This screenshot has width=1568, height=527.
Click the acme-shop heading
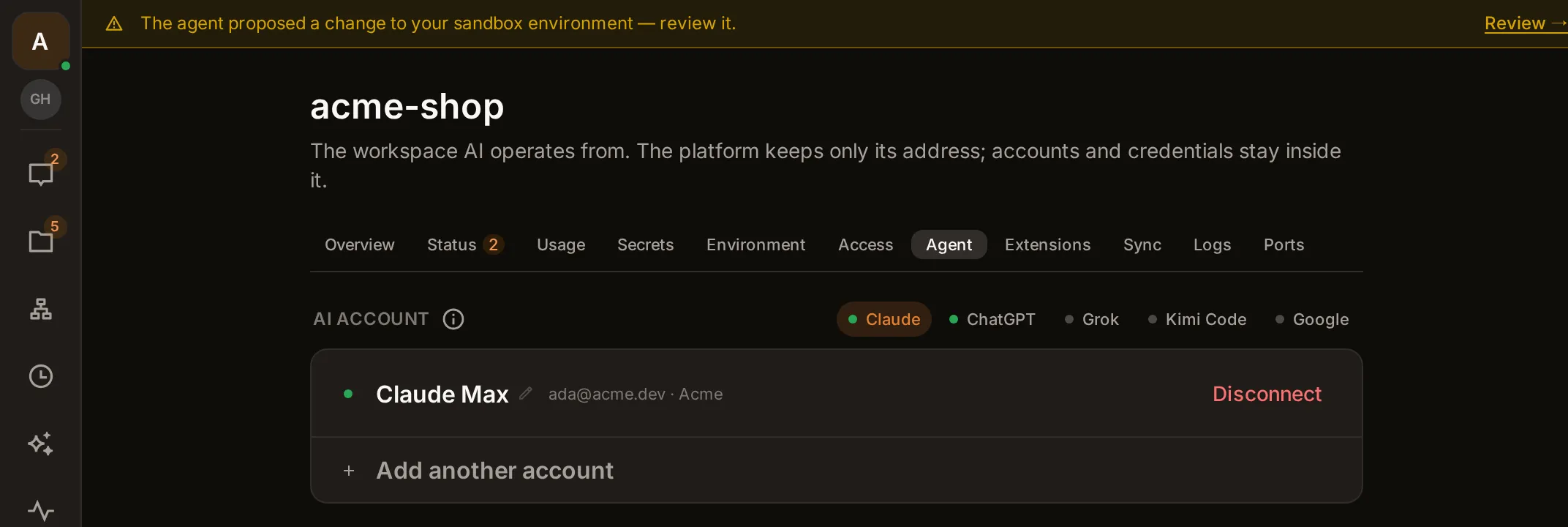[407, 107]
